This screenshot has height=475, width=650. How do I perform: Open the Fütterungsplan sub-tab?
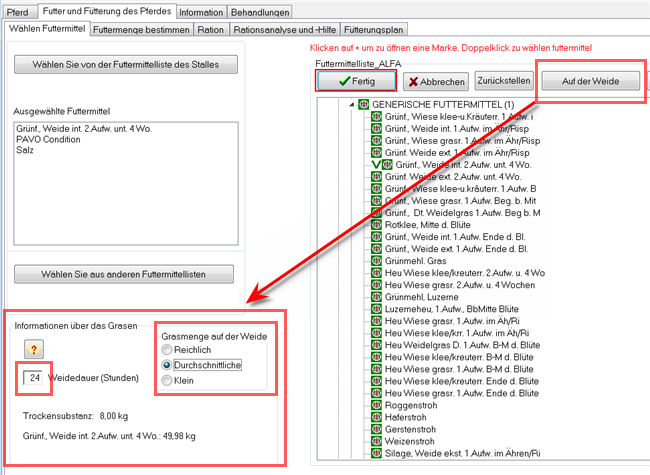click(x=374, y=30)
